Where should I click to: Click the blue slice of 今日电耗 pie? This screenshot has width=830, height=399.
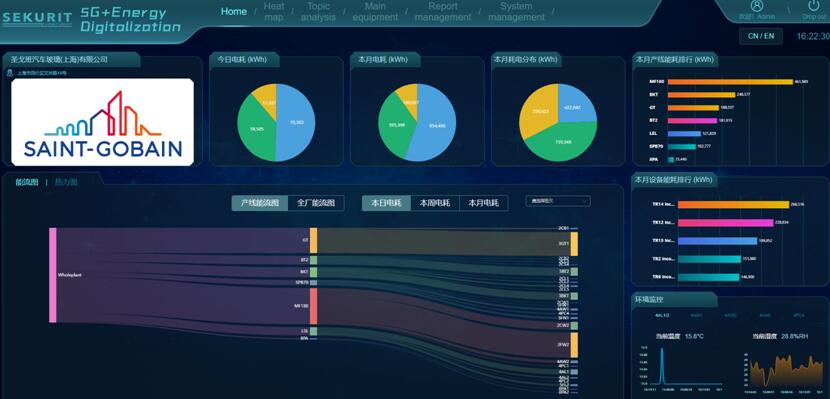[x=297, y=123]
